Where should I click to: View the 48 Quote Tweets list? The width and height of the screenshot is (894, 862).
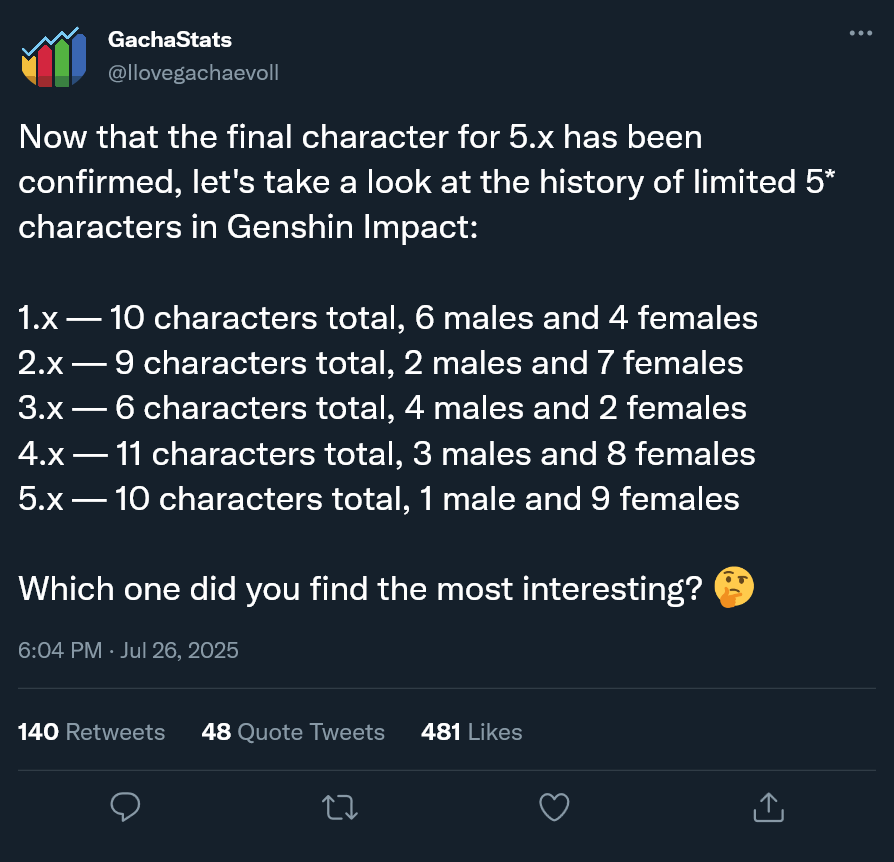[293, 732]
